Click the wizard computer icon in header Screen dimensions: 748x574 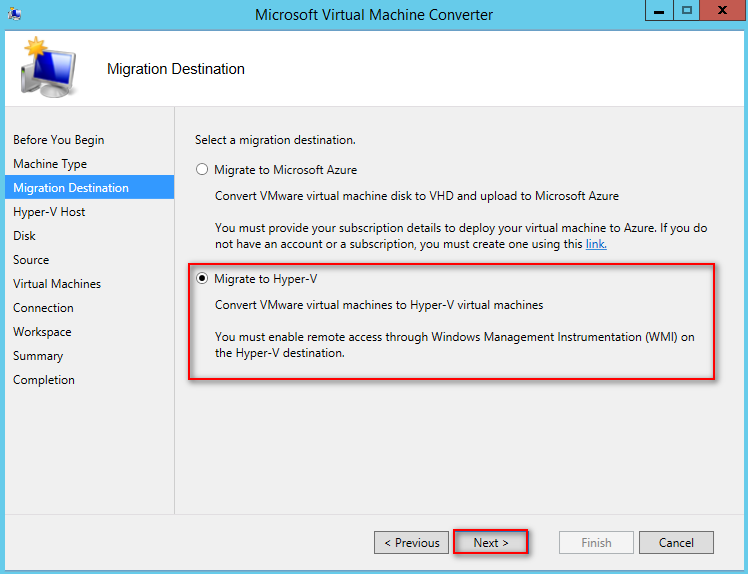coord(48,67)
